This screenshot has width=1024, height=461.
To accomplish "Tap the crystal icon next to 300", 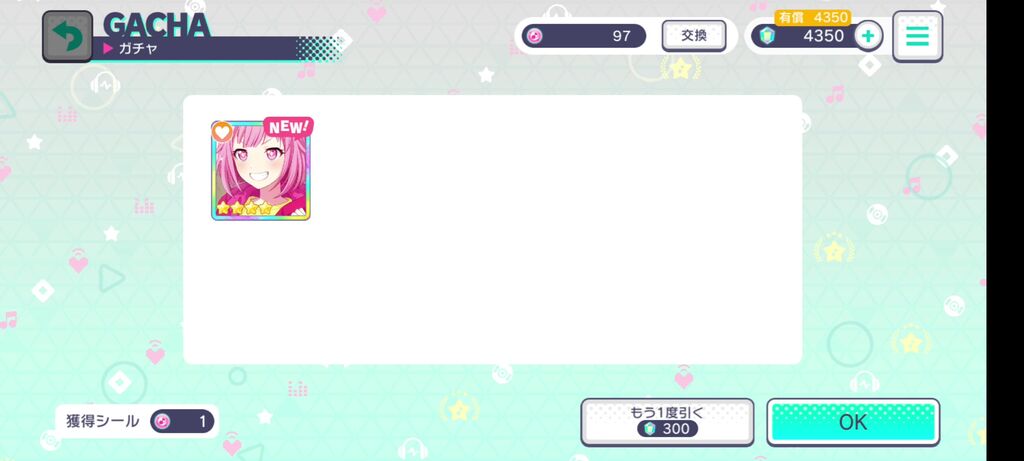I will tap(650, 428).
